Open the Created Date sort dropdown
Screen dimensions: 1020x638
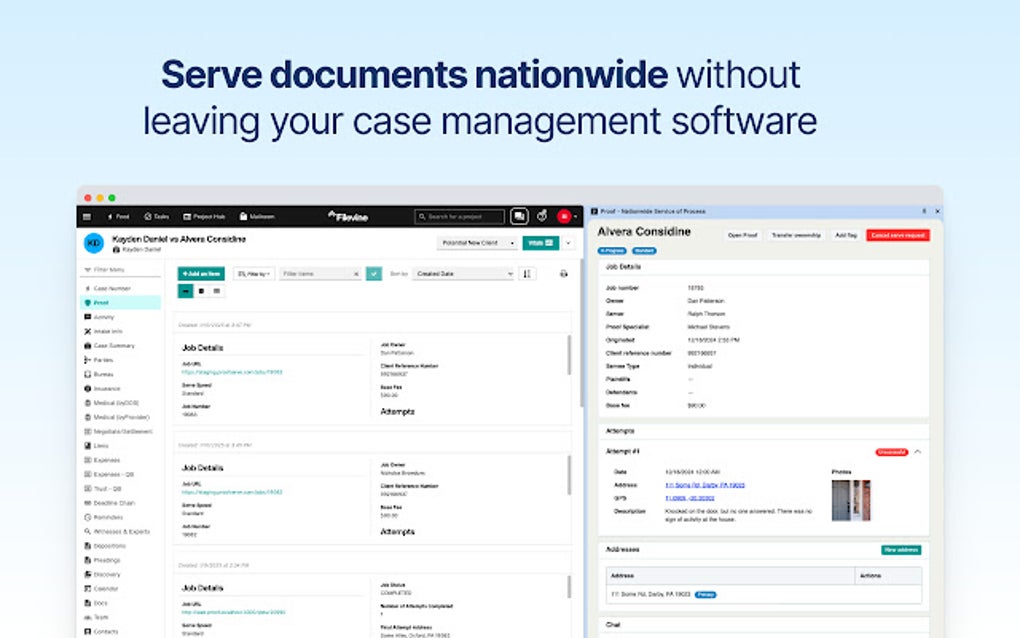tap(462, 273)
